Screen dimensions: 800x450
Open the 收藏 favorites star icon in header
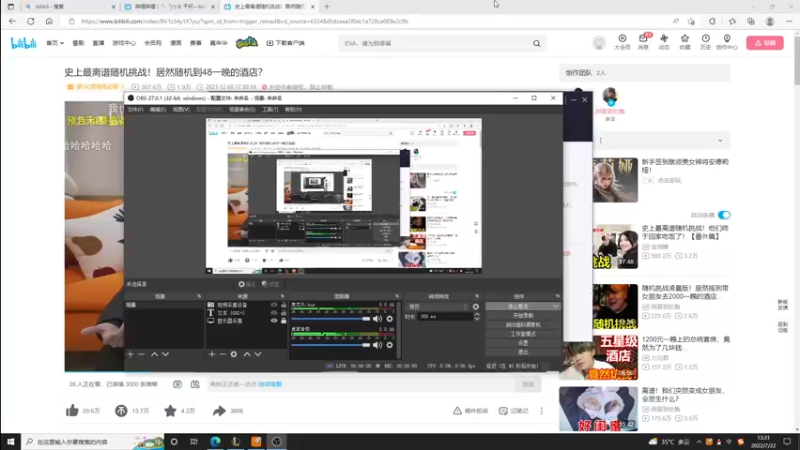(x=685, y=41)
